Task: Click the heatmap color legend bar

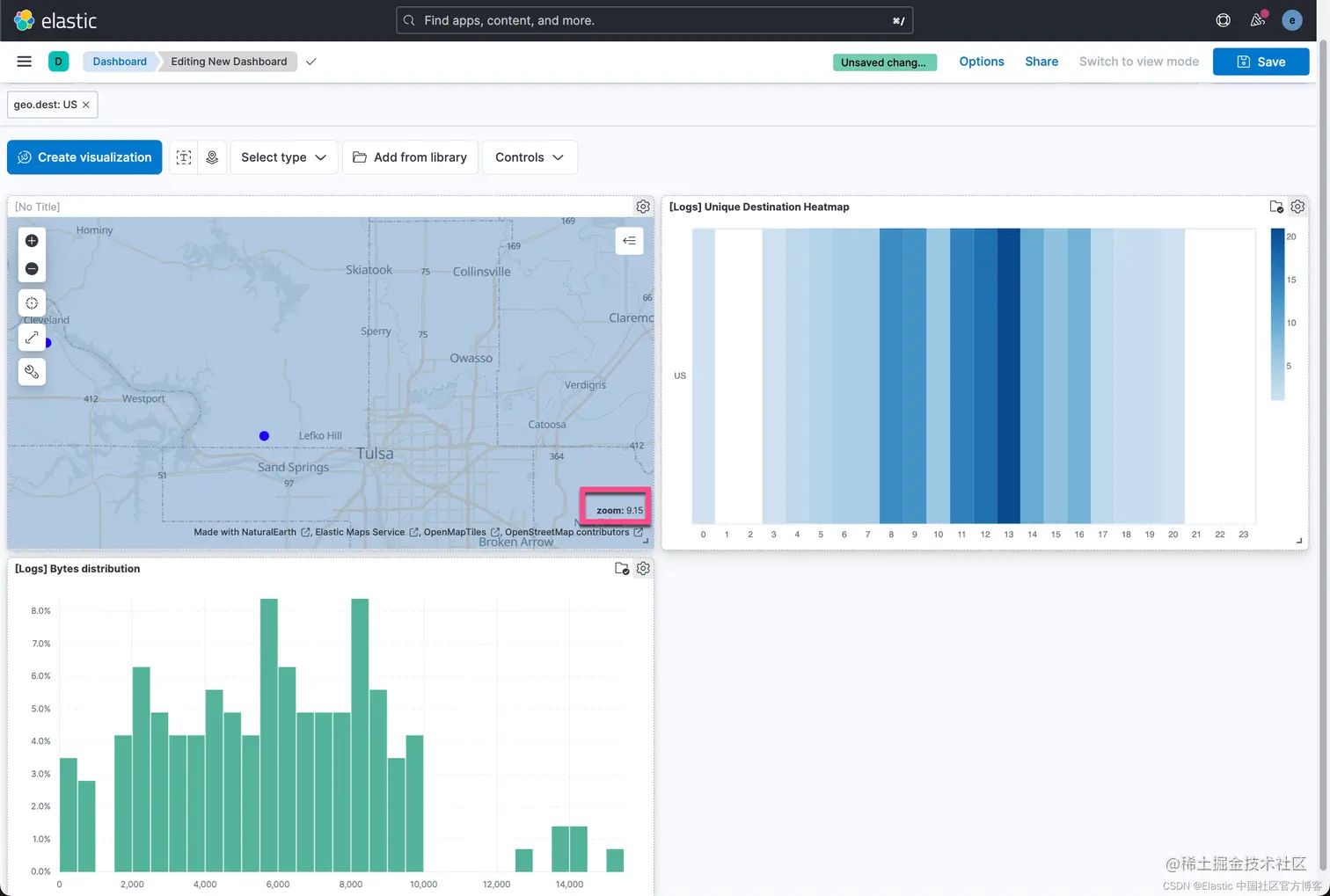Action: pos(1277,315)
